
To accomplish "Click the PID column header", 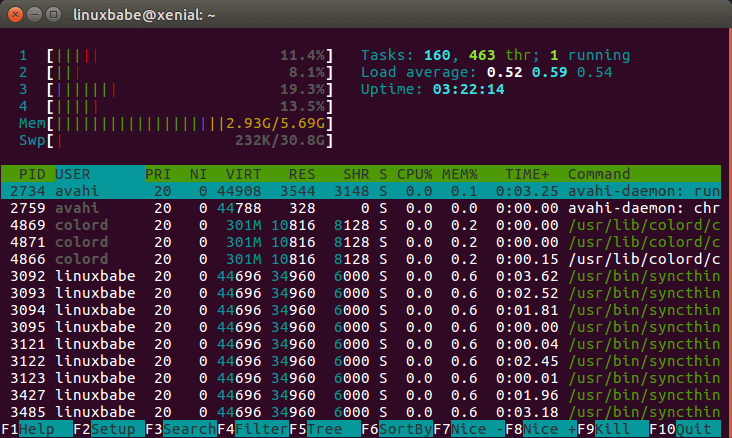I will click(x=32, y=174).
